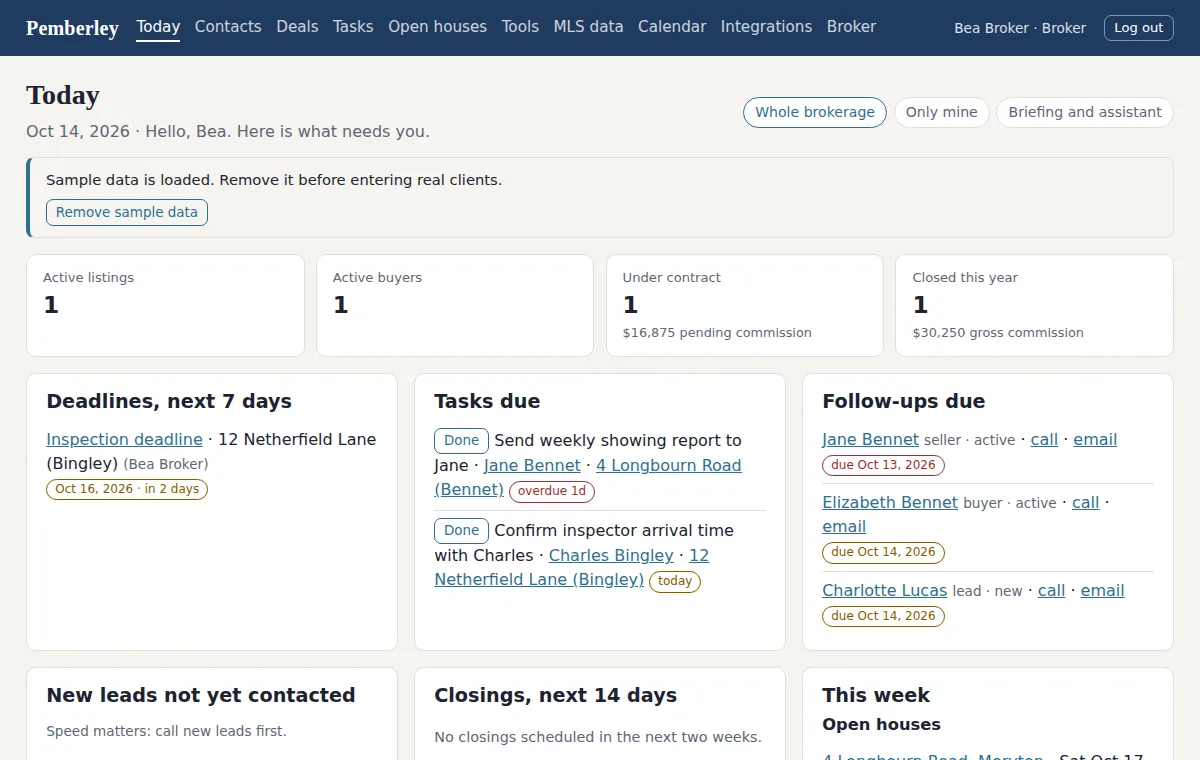Image resolution: width=1200 pixels, height=760 pixels.
Task: Click the 'due Oct 13, 2026' badge
Action: (883, 465)
